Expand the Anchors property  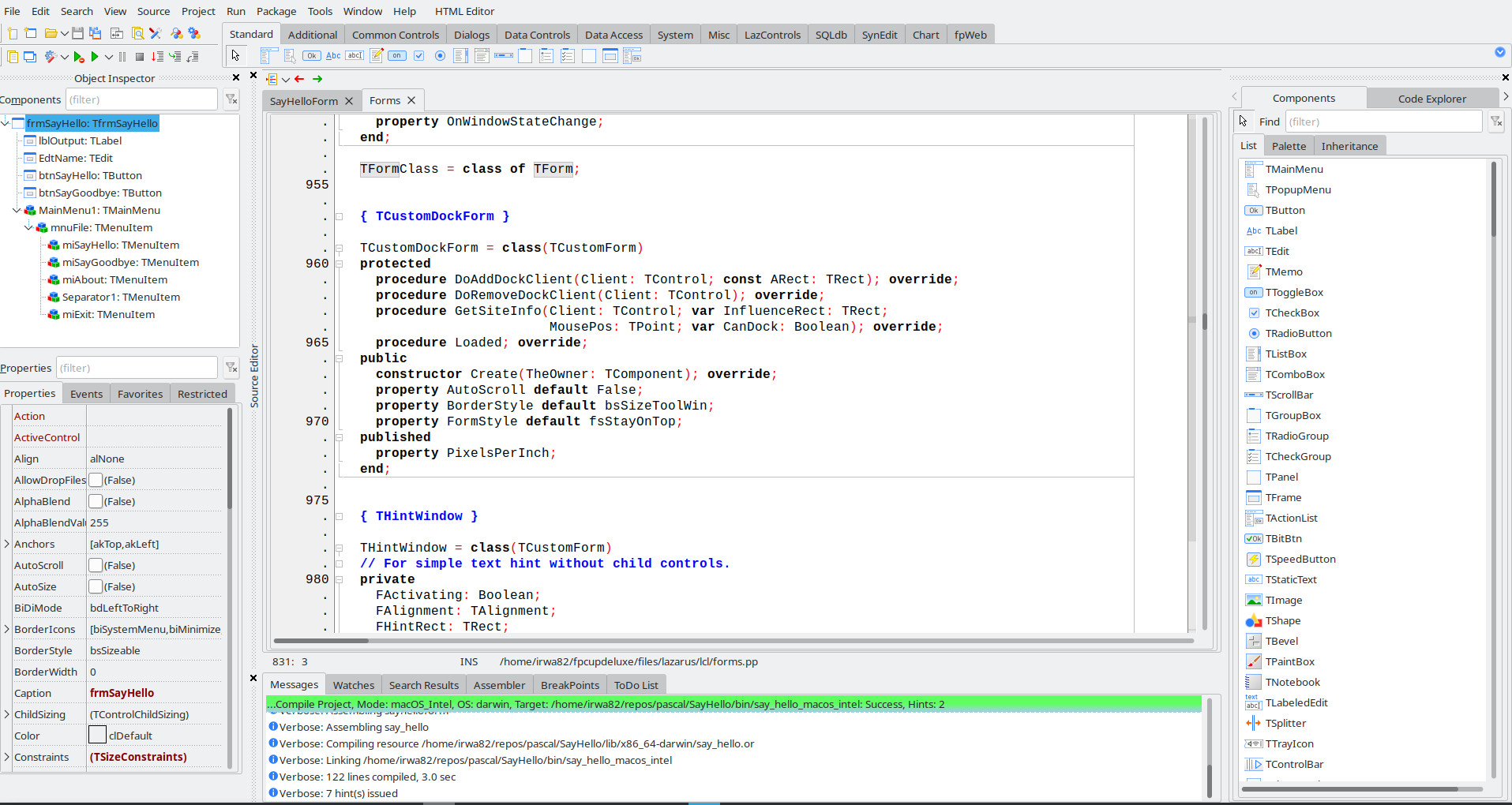pos(6,544)
